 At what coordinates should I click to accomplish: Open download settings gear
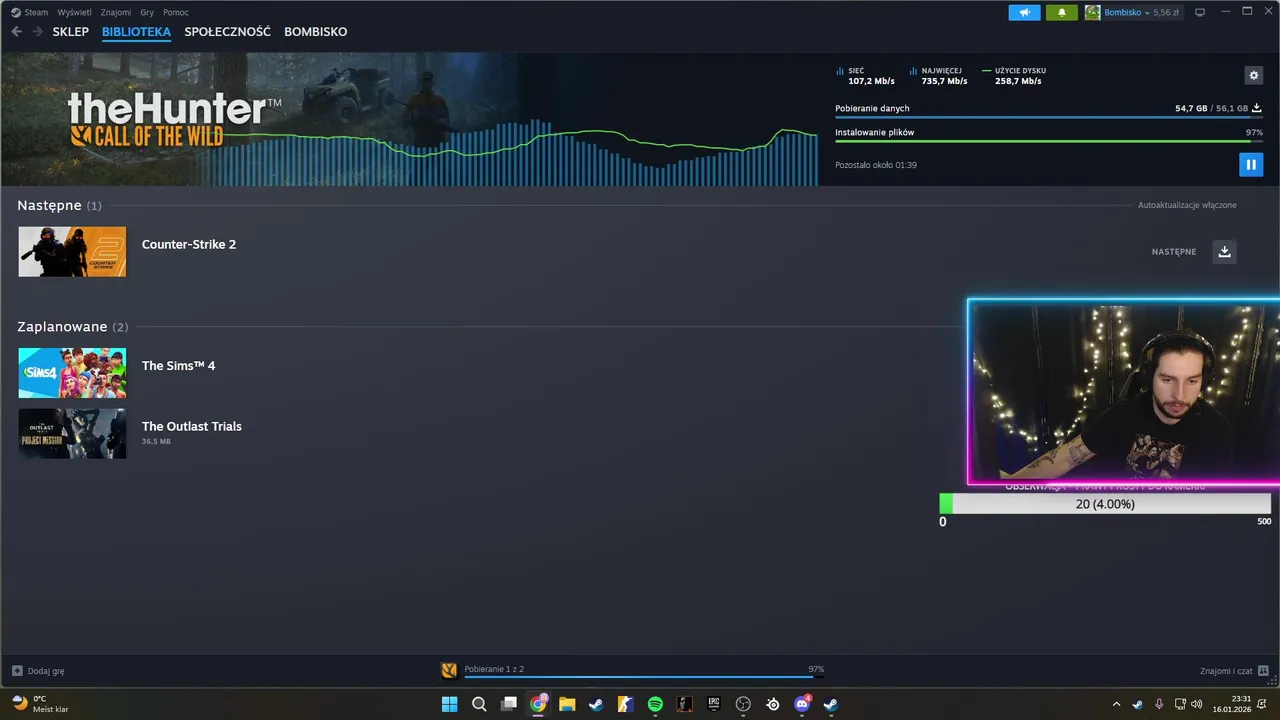pyautogui.click(x=1253, y=75)
